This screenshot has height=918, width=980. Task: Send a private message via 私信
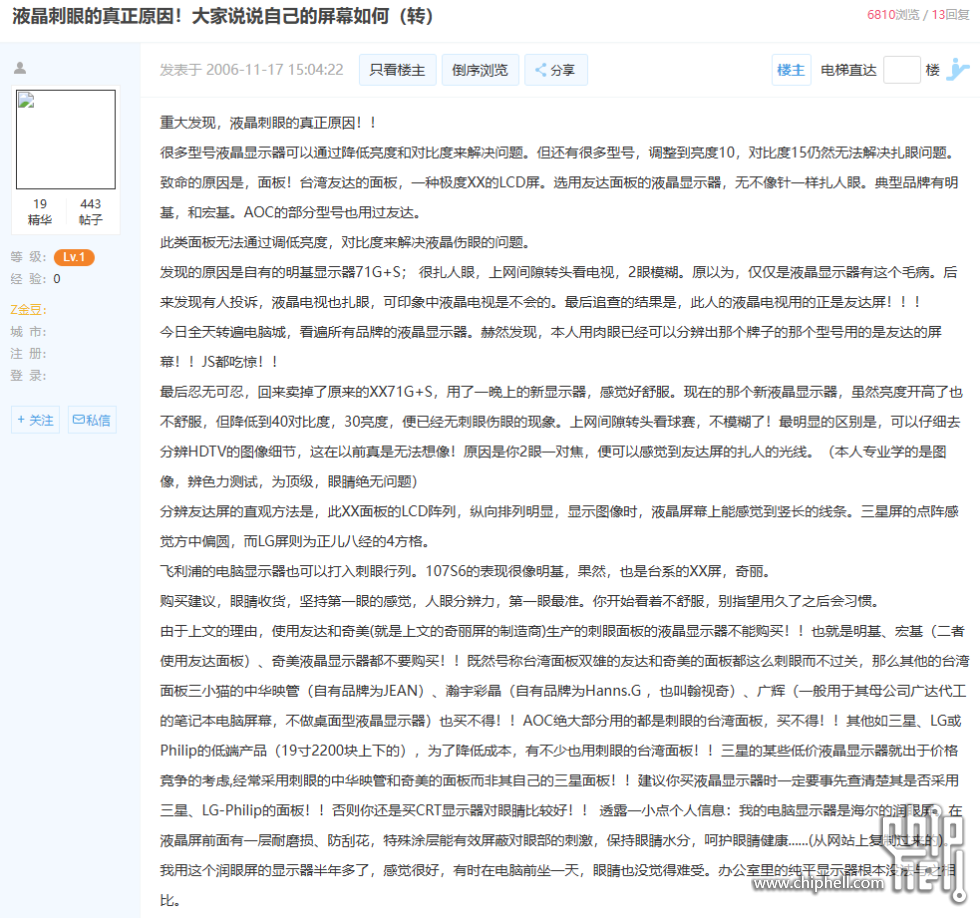(92, 420)
